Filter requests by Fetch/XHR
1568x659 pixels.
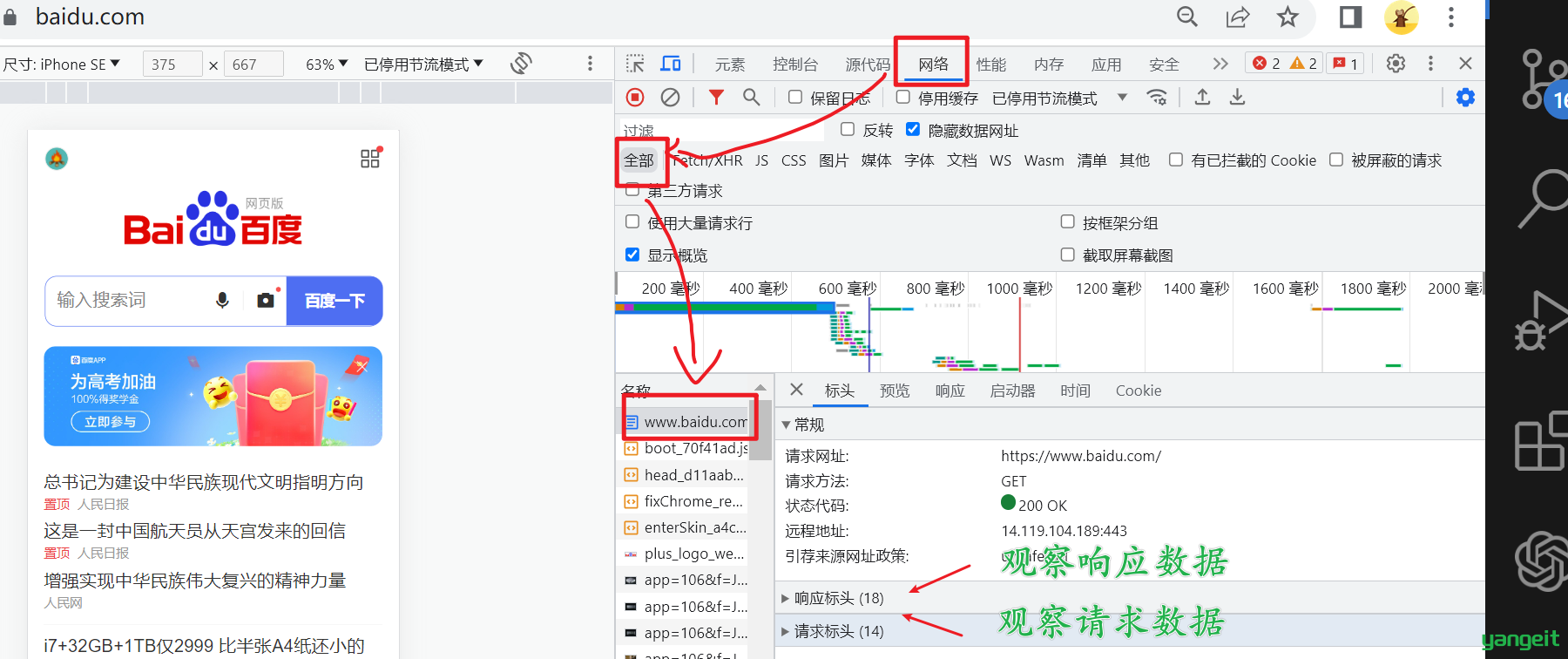(x=708, y=160)
